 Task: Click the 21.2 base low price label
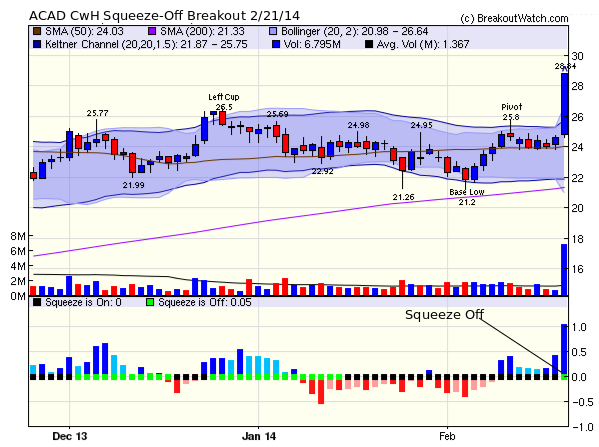coord(467,202)
